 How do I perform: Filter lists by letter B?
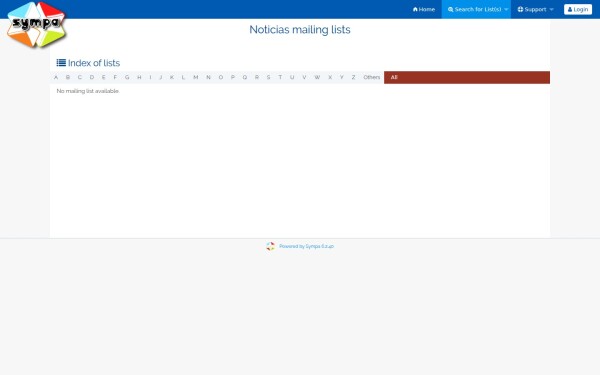point(68,77)
